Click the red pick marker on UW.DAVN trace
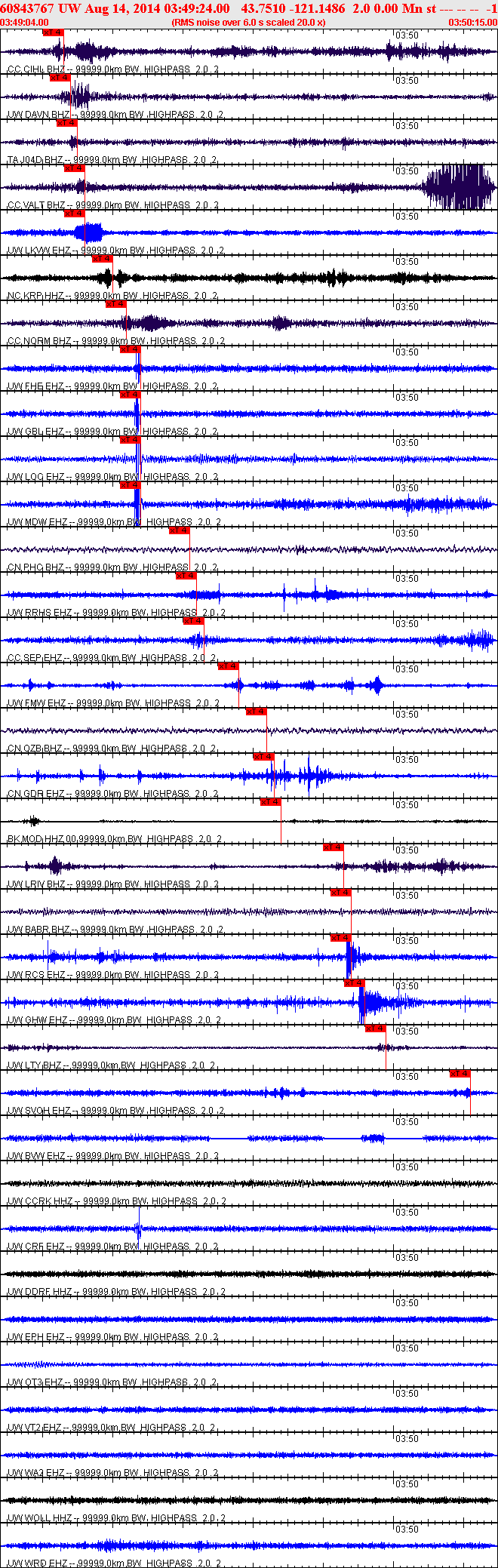 [x=60, y=78]
